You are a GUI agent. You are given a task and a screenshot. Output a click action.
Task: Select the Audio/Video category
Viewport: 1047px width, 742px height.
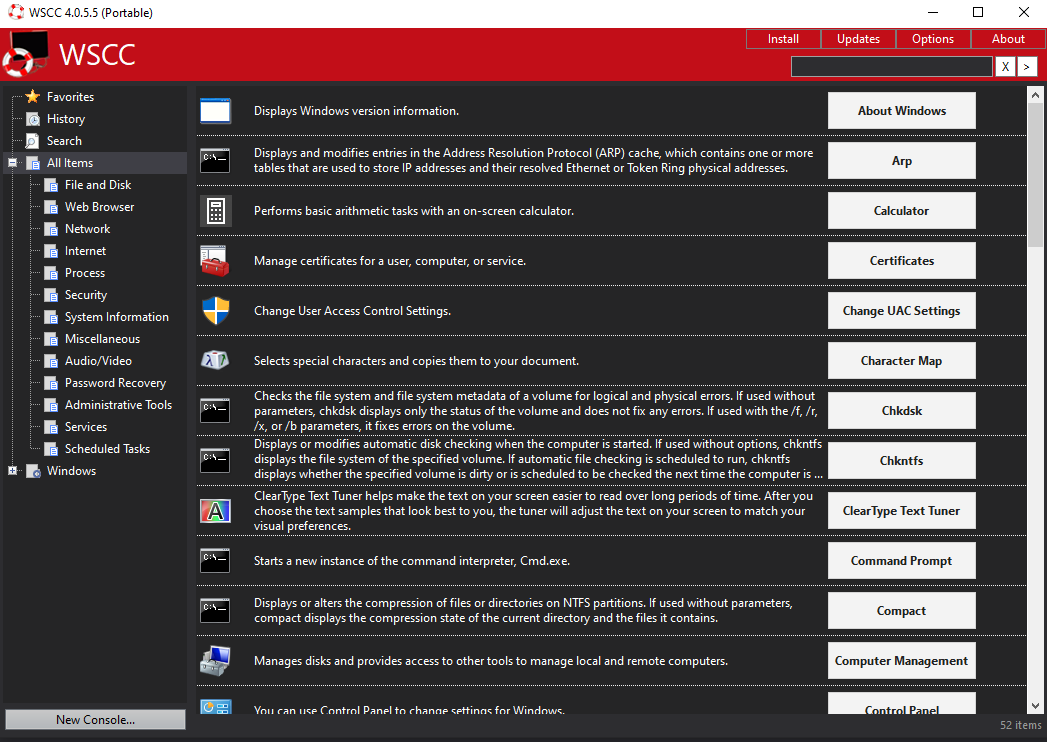[98, 361]
